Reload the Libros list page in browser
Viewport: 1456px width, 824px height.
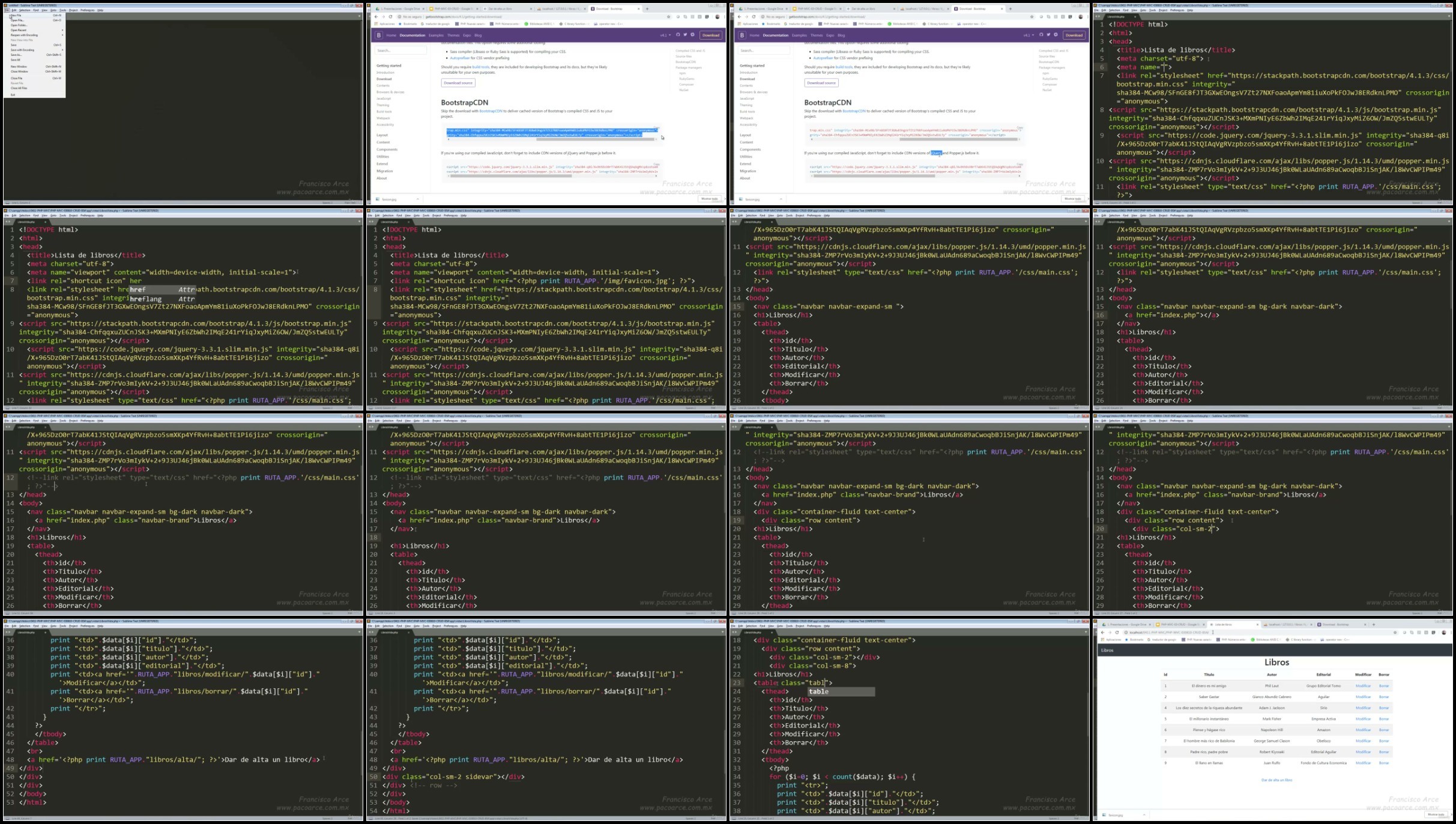(1117, 632)
